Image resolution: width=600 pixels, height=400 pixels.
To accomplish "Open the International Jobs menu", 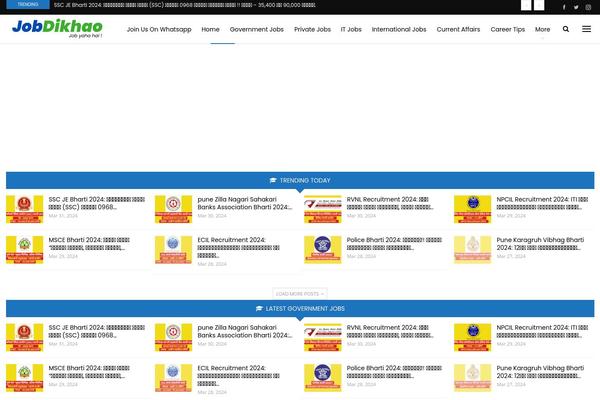I will pos(399,29).
